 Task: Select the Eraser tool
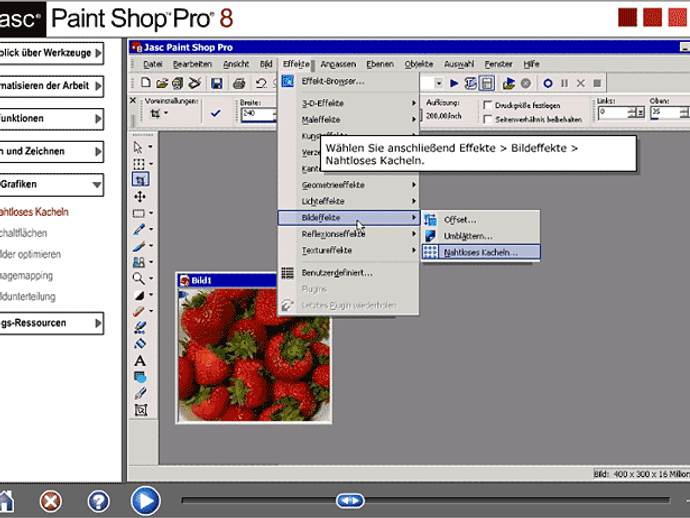[139, 312]
